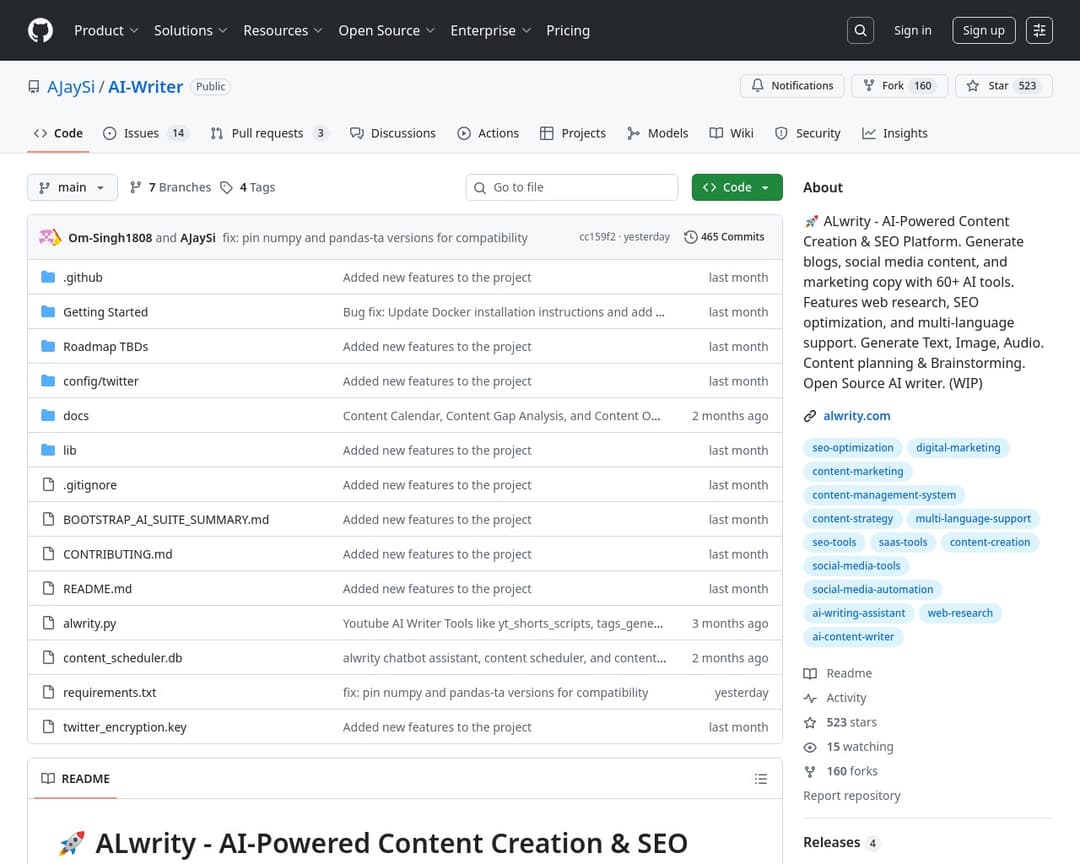
Task: Open the green Code dropdown
Action: (x=736, y=188)
